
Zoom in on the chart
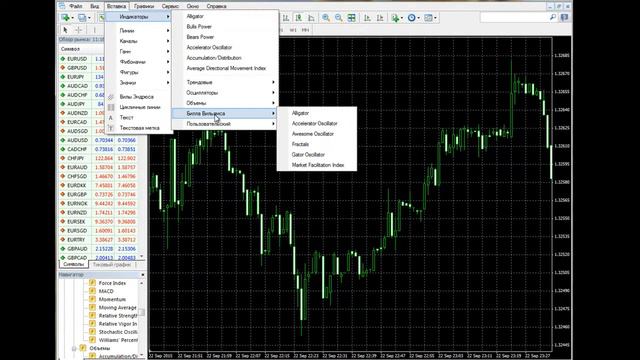pos(326,18)
